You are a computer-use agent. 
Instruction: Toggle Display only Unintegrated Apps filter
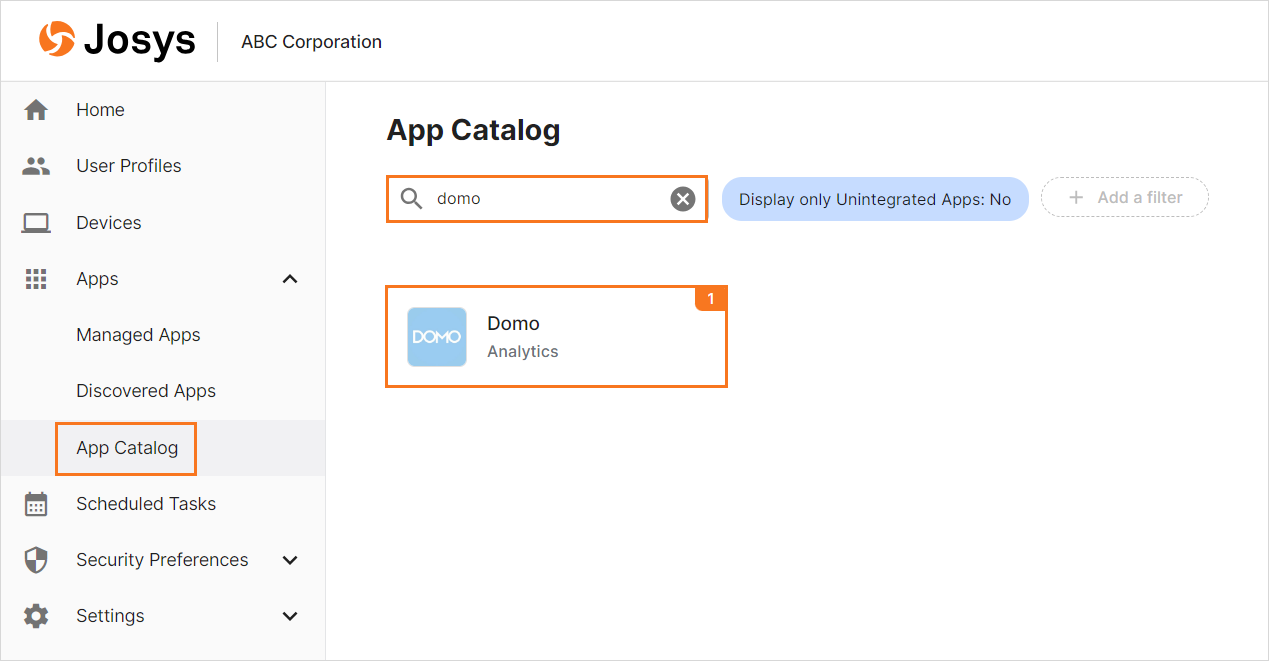click(875, 199)
